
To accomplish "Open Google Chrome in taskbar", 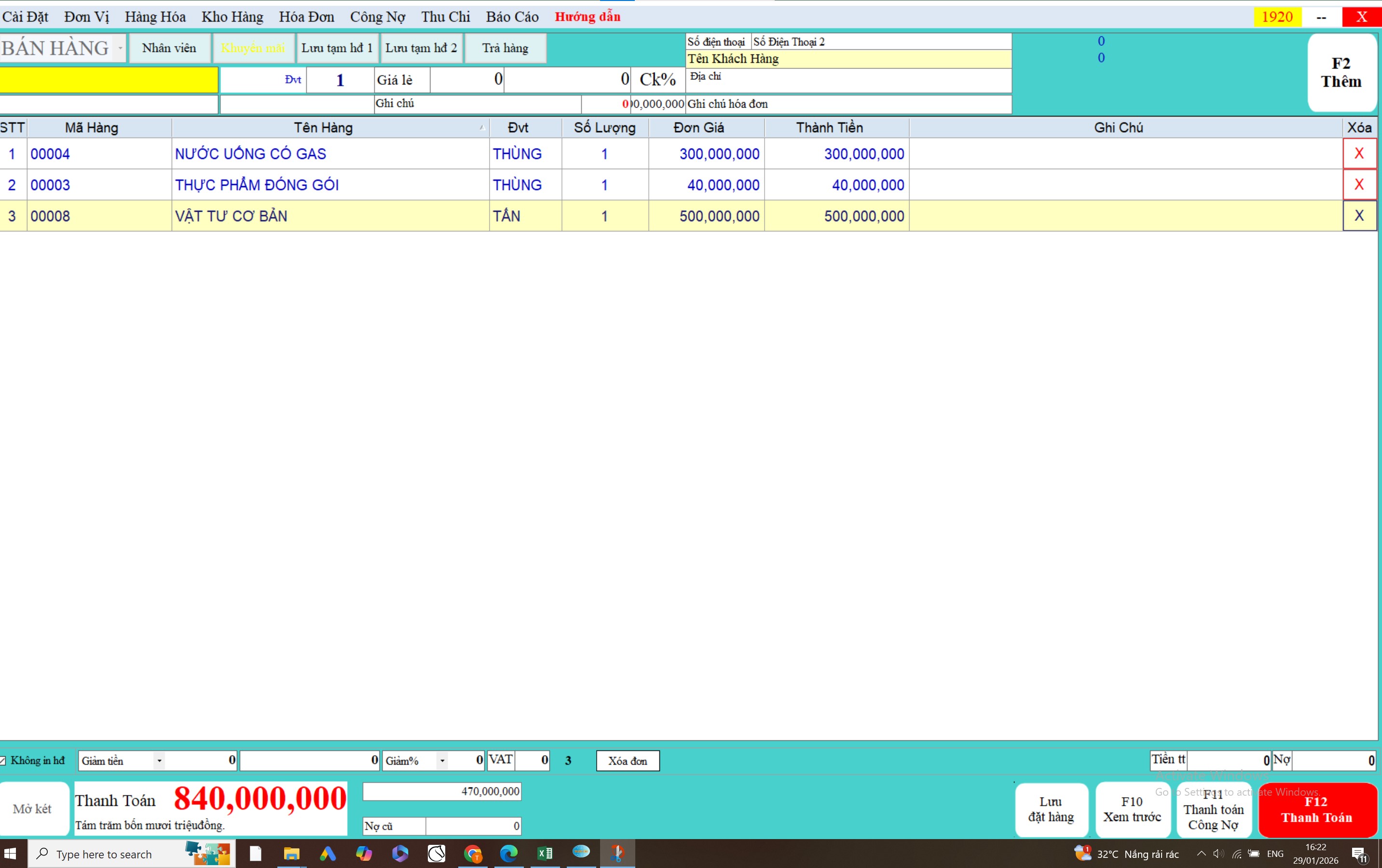I will click(x=472, y=854).
